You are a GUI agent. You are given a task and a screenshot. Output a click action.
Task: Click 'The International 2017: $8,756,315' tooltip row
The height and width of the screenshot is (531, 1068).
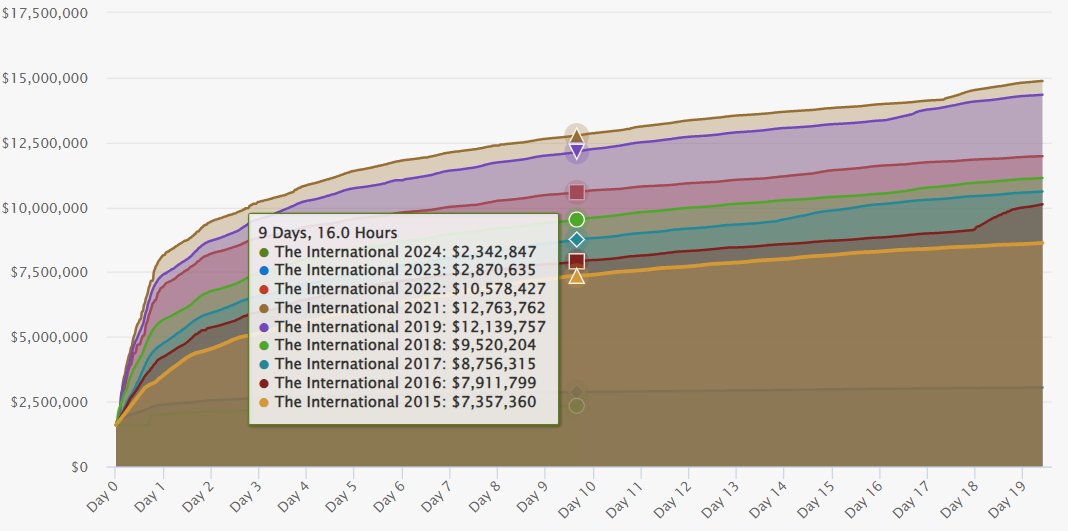398,364
